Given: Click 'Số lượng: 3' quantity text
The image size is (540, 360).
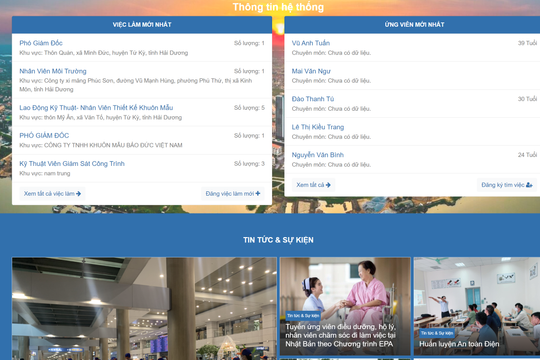Looking at the screenshot, I should (x=249, y=164).
